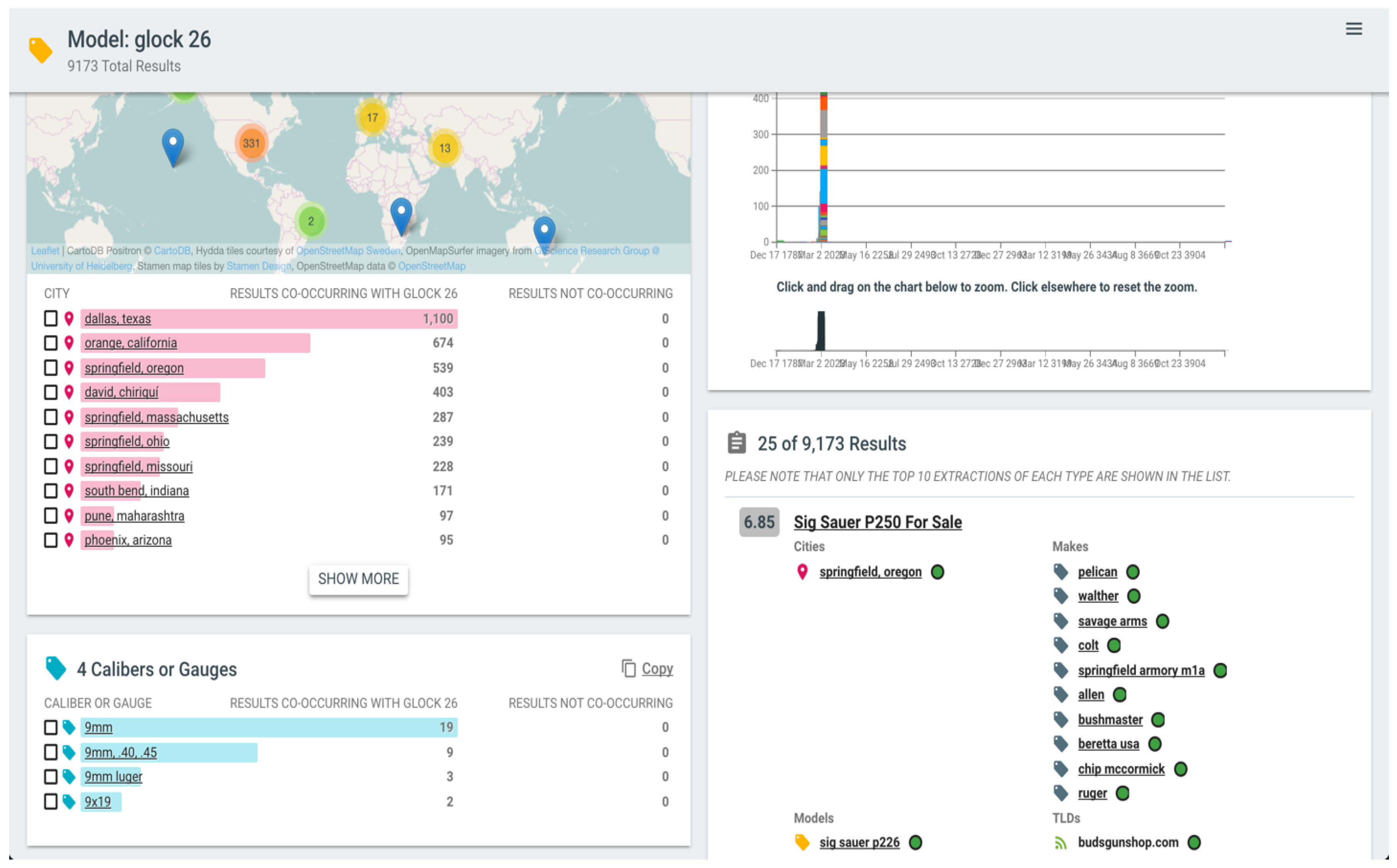Click the copy icon beside Copy
Screen dimensions: 1397x868
pyautogui.click(x=629, y=668)
